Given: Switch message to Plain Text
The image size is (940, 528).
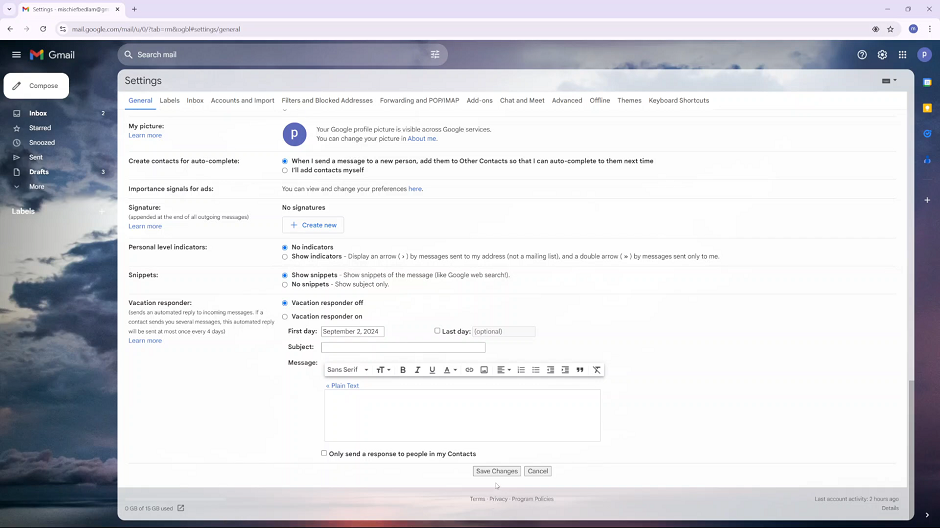Looking at the screenshot, I should click(342, 385).
